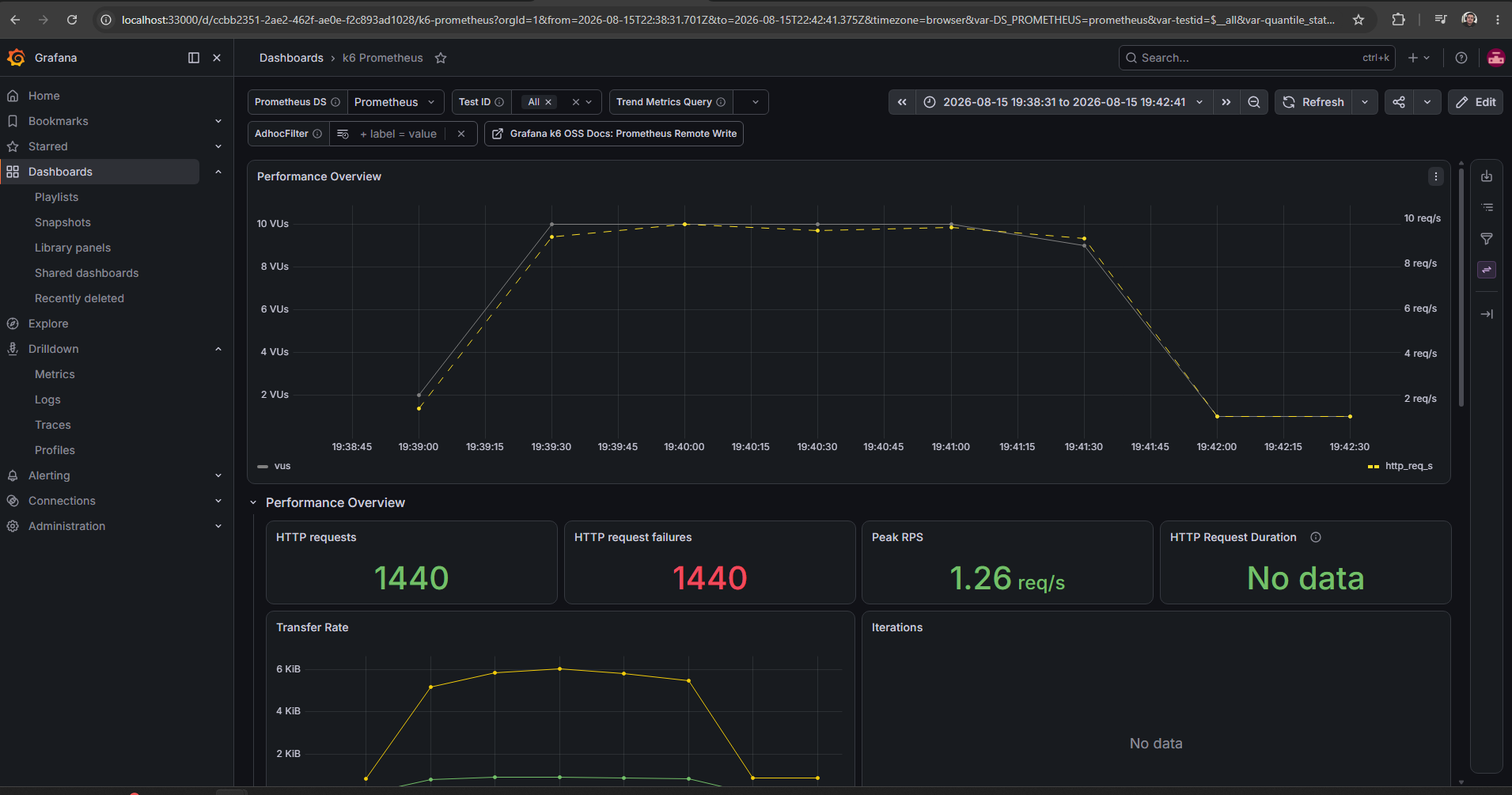The image size is (1512, 795).
Task: Expand Administration section chevron
Action: pos(218,526)
